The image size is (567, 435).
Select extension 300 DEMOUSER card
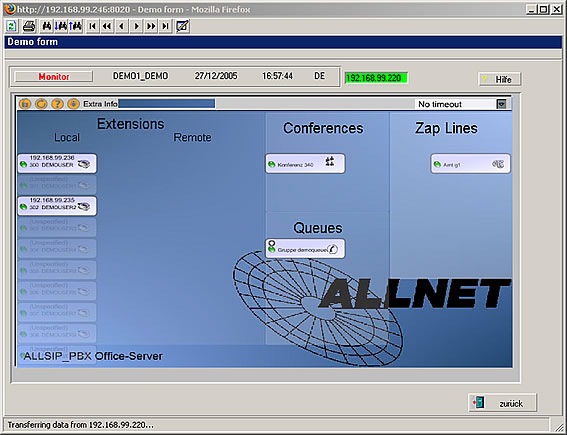tap(57, 163)
